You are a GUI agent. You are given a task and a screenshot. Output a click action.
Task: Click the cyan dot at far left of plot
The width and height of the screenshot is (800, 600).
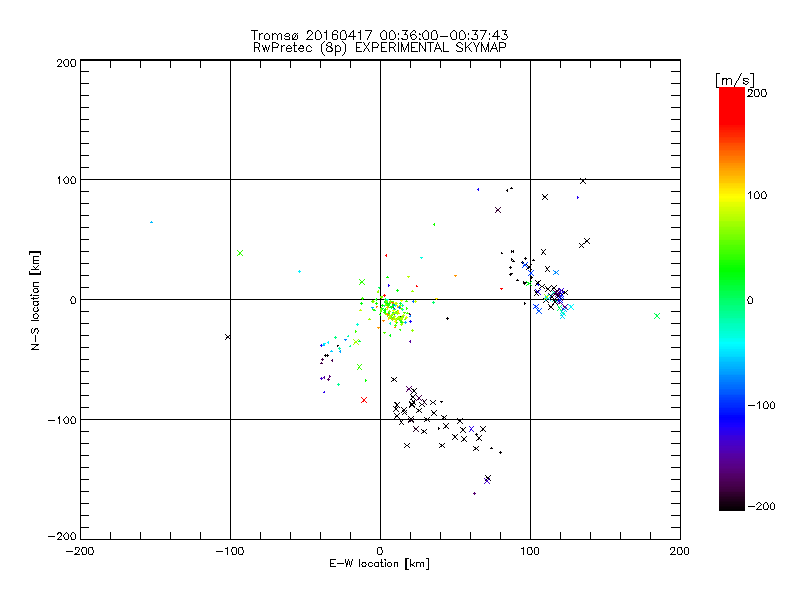tap(152, 222)
